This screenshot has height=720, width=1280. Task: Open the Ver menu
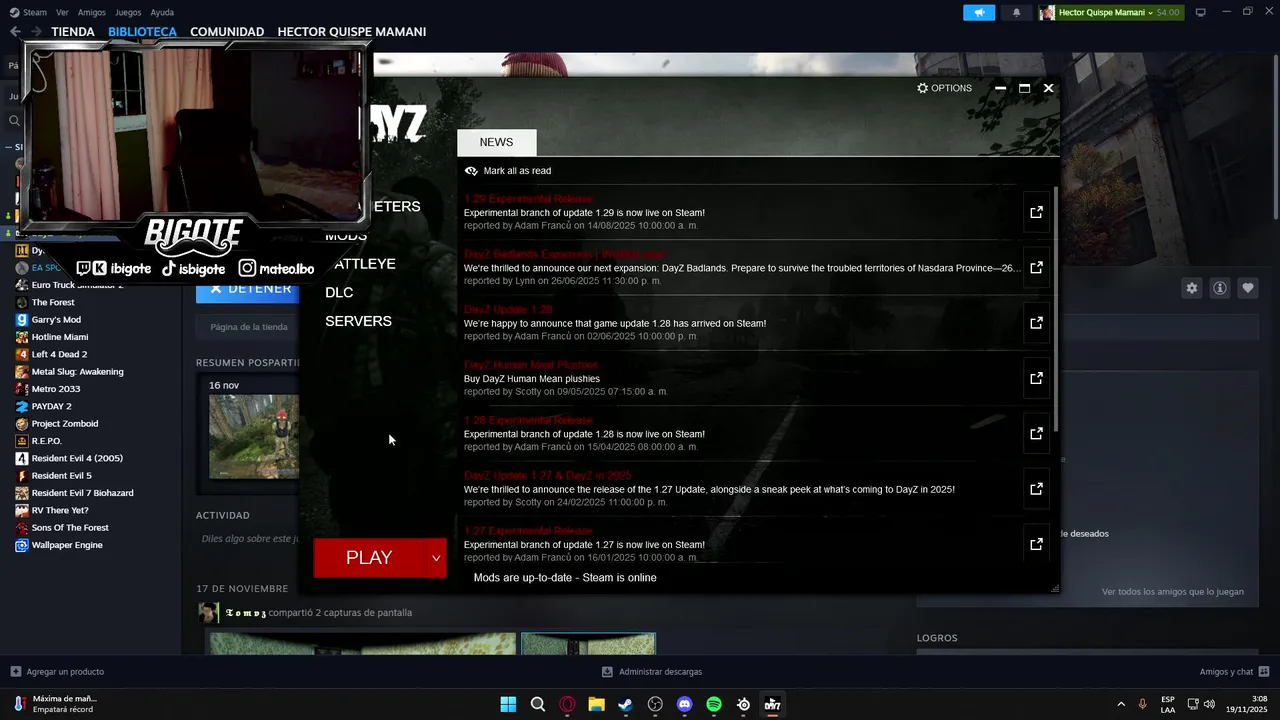[x=63, y=12]
